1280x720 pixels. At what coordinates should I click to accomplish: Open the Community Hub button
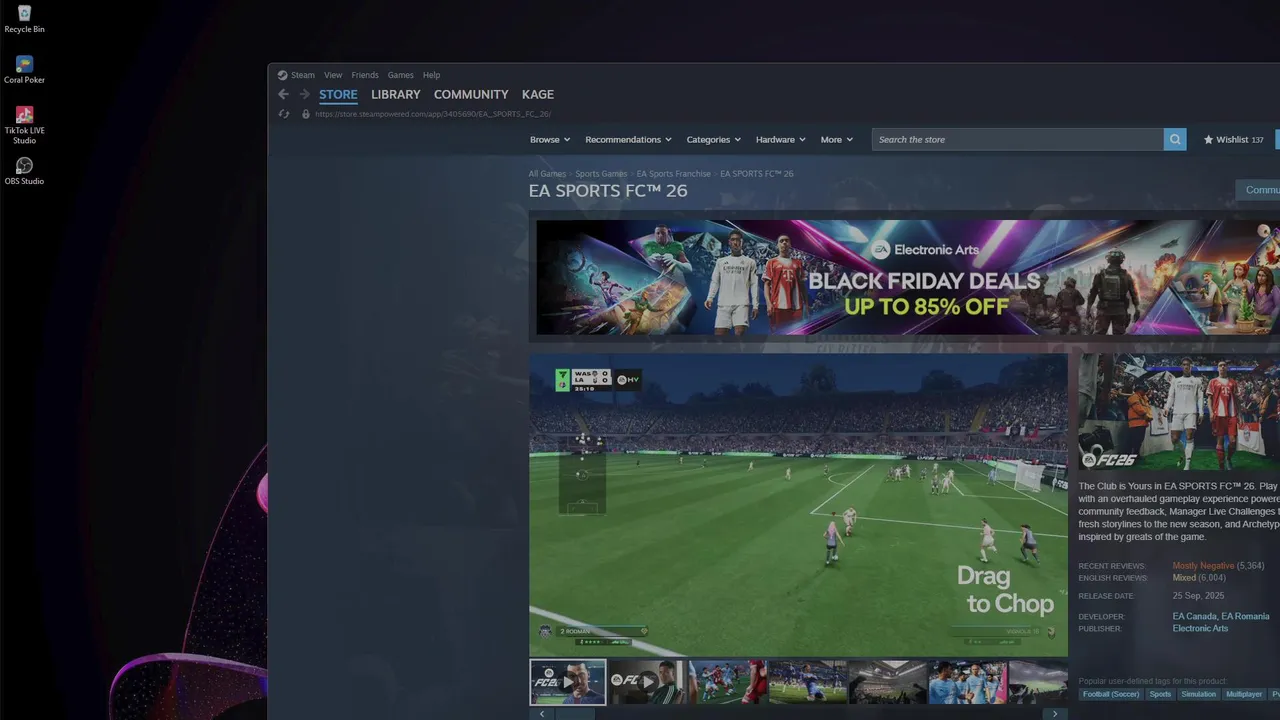pyautogui.click(x=1258, y=190)
